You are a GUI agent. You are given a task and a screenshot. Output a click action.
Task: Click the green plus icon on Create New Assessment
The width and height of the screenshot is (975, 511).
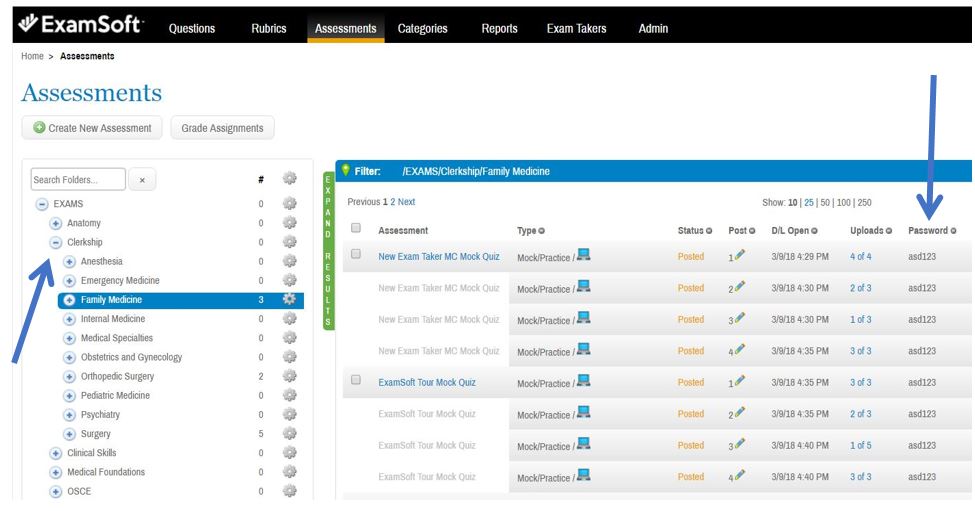point(39,128)
